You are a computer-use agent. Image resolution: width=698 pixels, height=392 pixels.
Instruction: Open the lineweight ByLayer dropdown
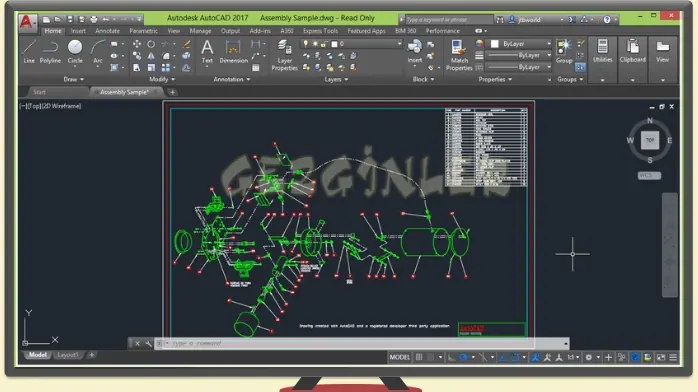[x=519, y=55]
